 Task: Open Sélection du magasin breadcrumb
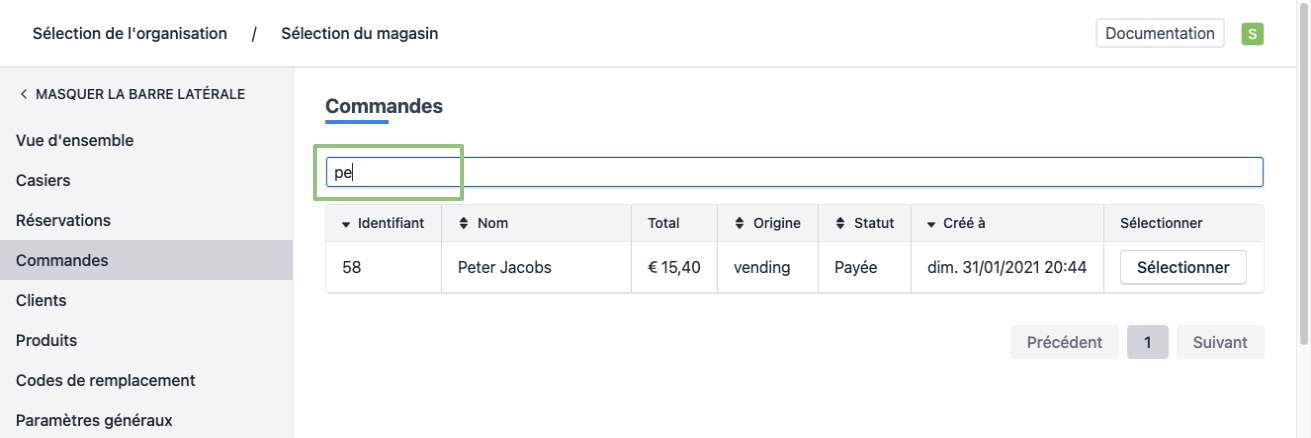coord(359,34)
